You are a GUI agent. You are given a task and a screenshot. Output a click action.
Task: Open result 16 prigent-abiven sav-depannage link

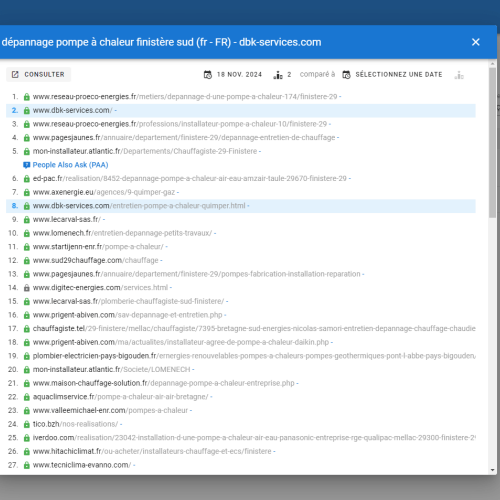click(x=127, y=315)
